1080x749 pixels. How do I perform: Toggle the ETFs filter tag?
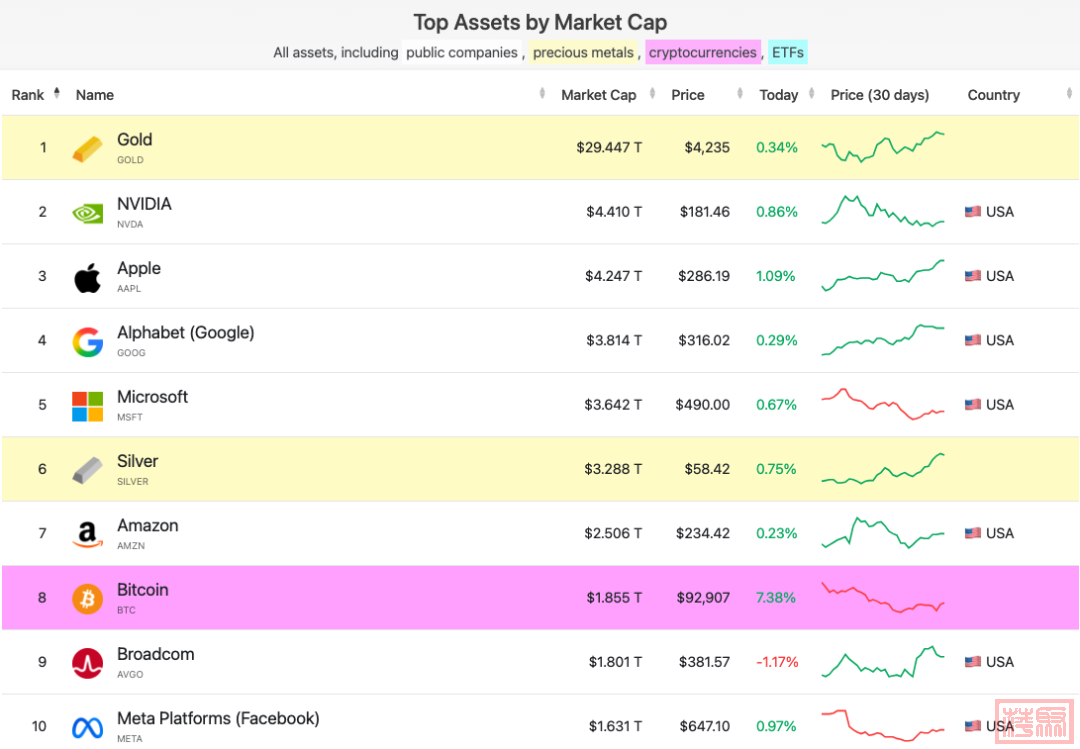[x=787, y=52]
